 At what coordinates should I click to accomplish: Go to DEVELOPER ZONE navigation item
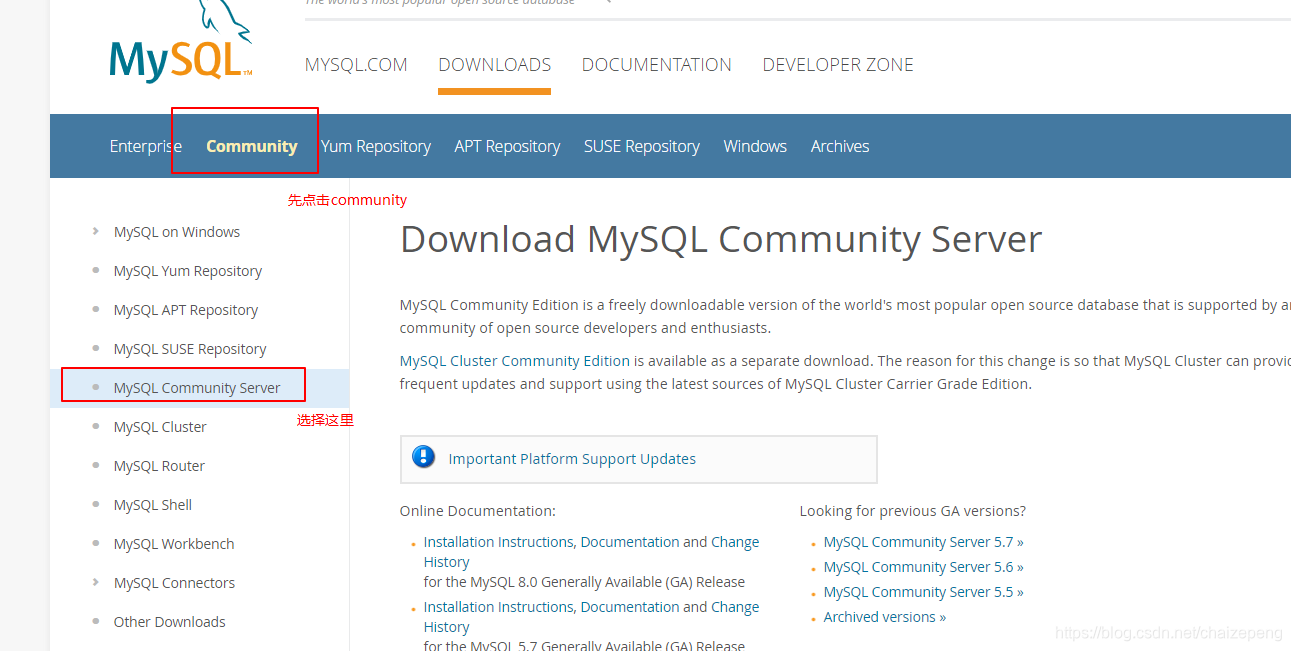838,65
